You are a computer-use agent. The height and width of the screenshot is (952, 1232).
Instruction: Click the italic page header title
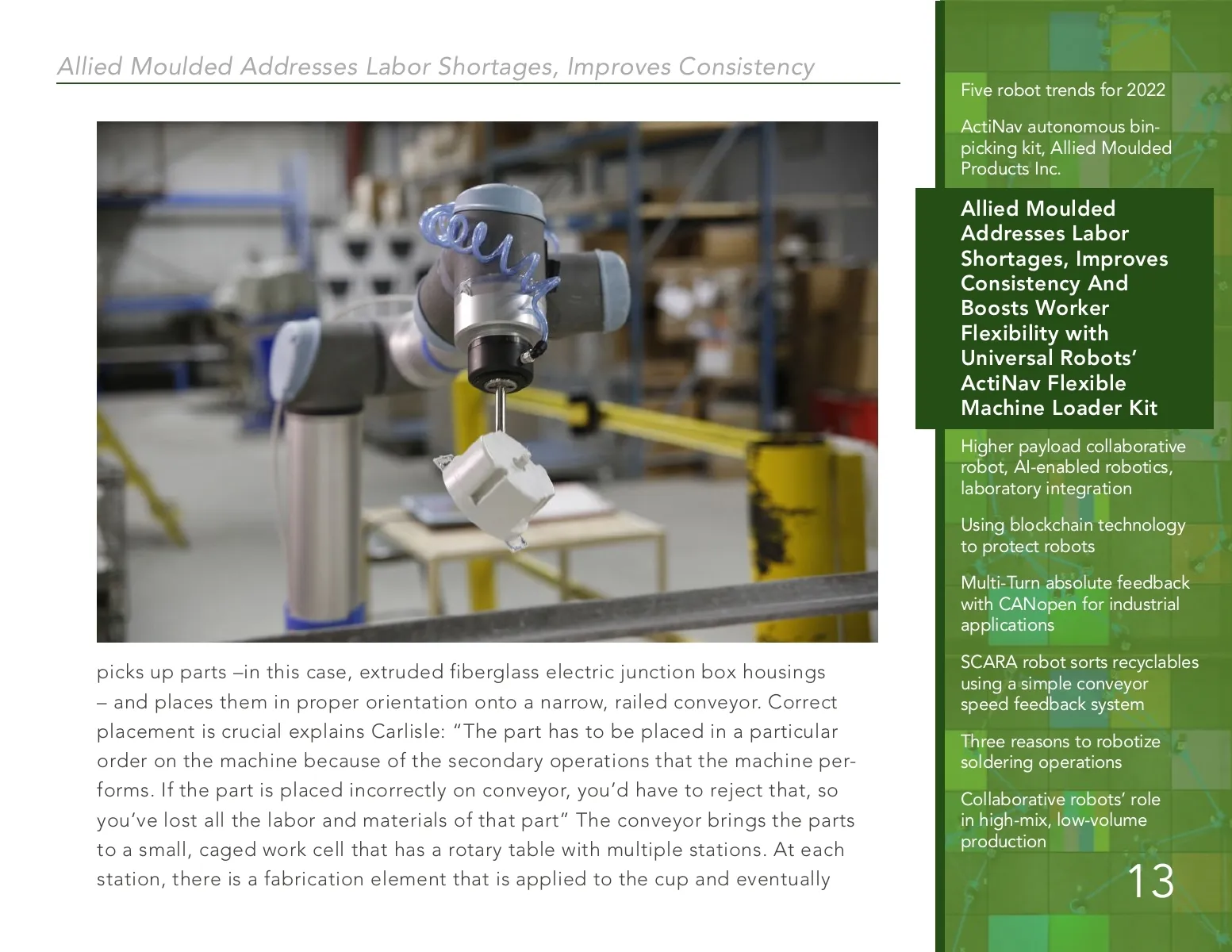[x=436, y=67]
